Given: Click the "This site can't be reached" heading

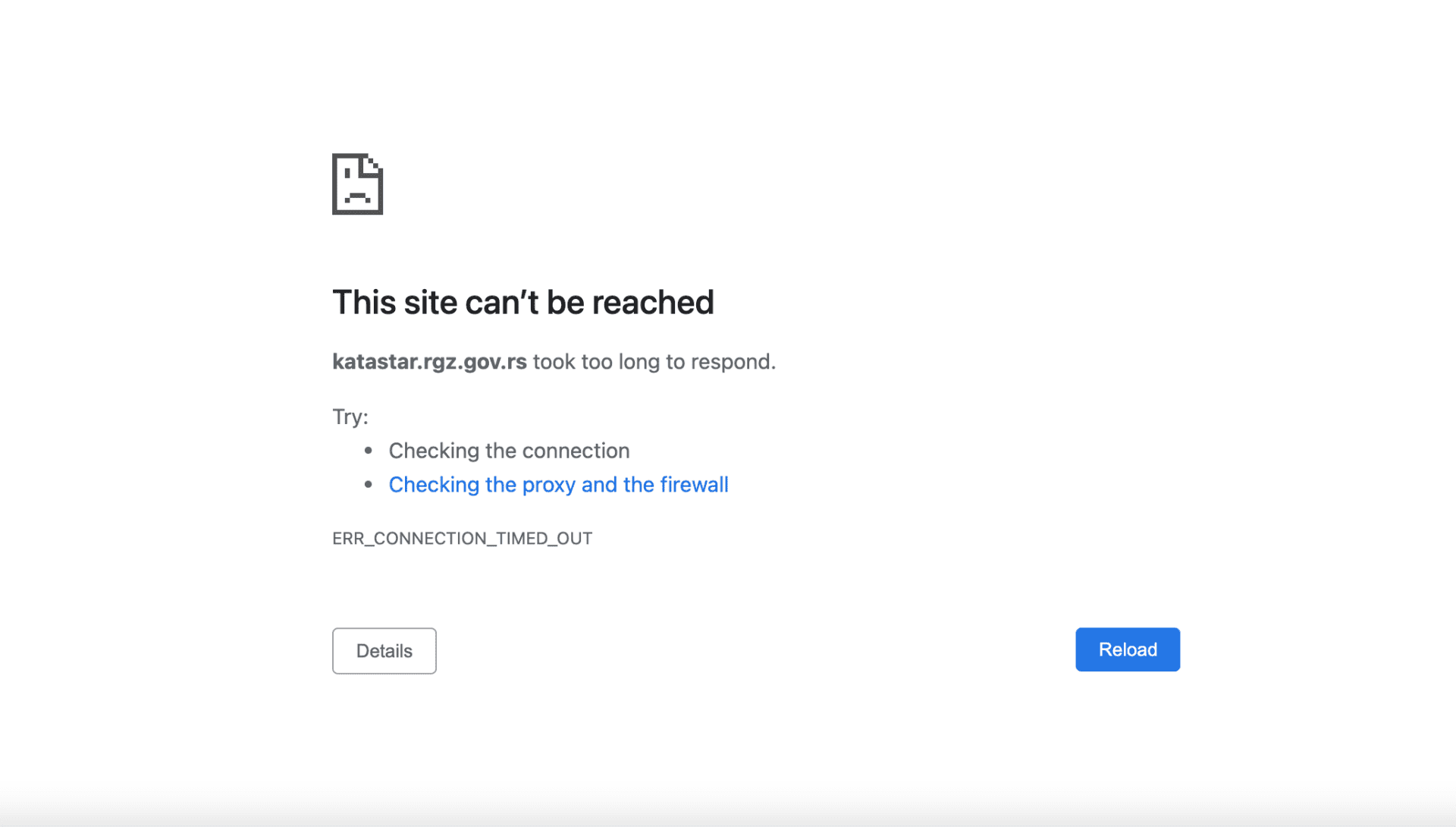Looking at the screenshot, I should pos(522,303).
